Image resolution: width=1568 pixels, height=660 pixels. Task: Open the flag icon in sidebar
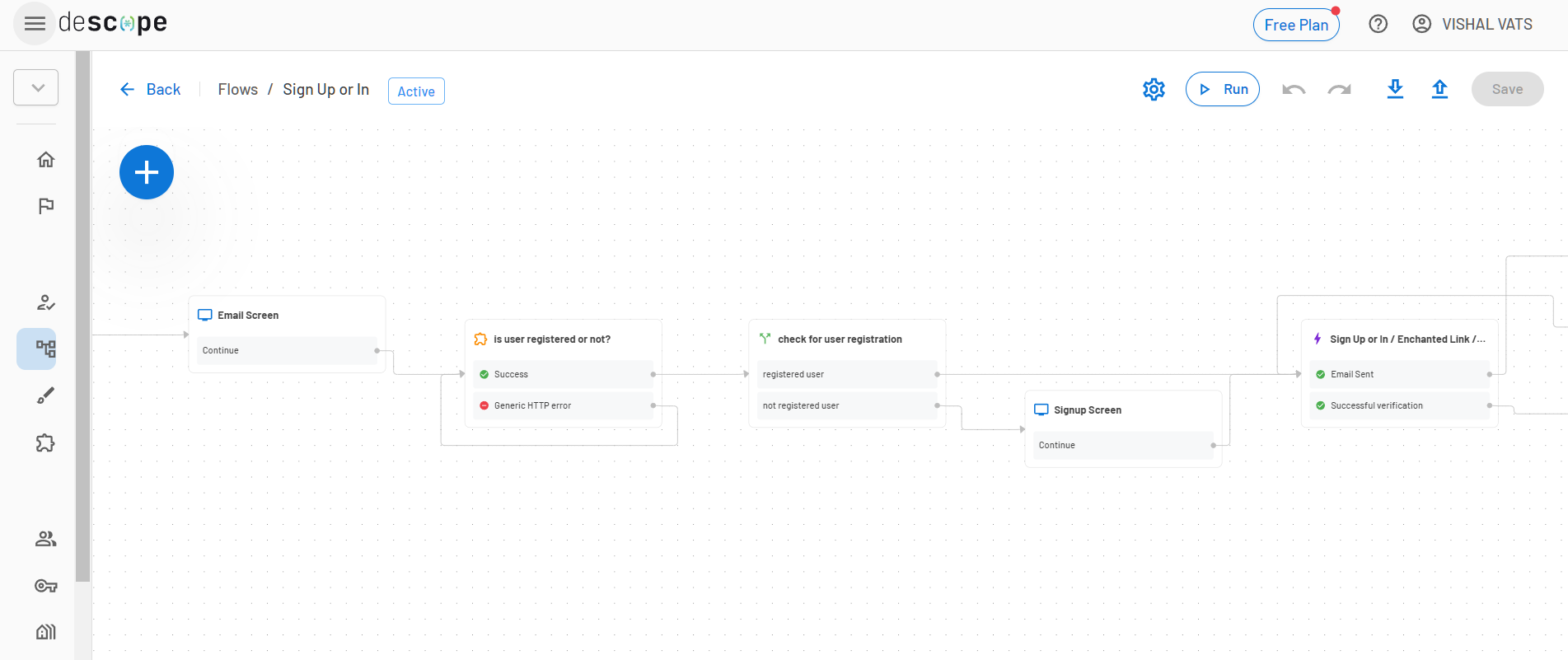click(x=46, y=205)
